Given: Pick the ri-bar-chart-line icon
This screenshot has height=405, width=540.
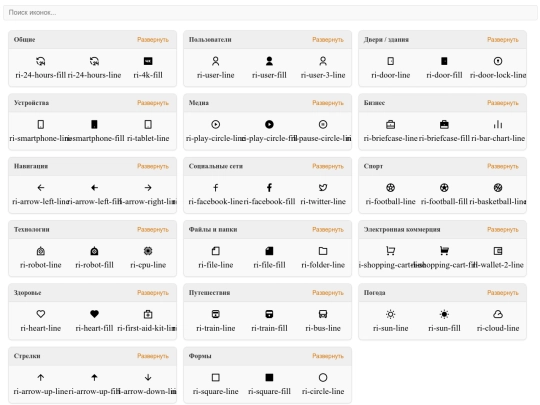Looking at the screenshot, I should 498,124.
